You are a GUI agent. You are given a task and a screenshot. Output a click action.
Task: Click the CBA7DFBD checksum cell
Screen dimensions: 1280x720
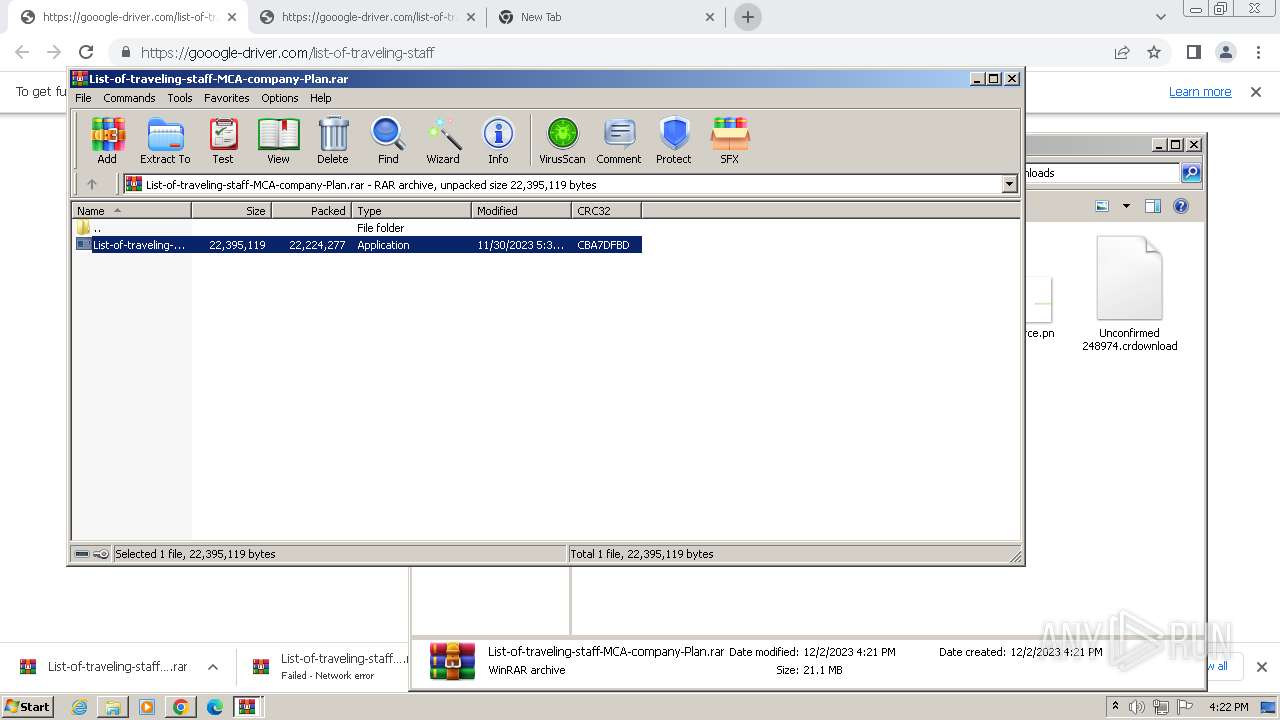tap(603, 245)
